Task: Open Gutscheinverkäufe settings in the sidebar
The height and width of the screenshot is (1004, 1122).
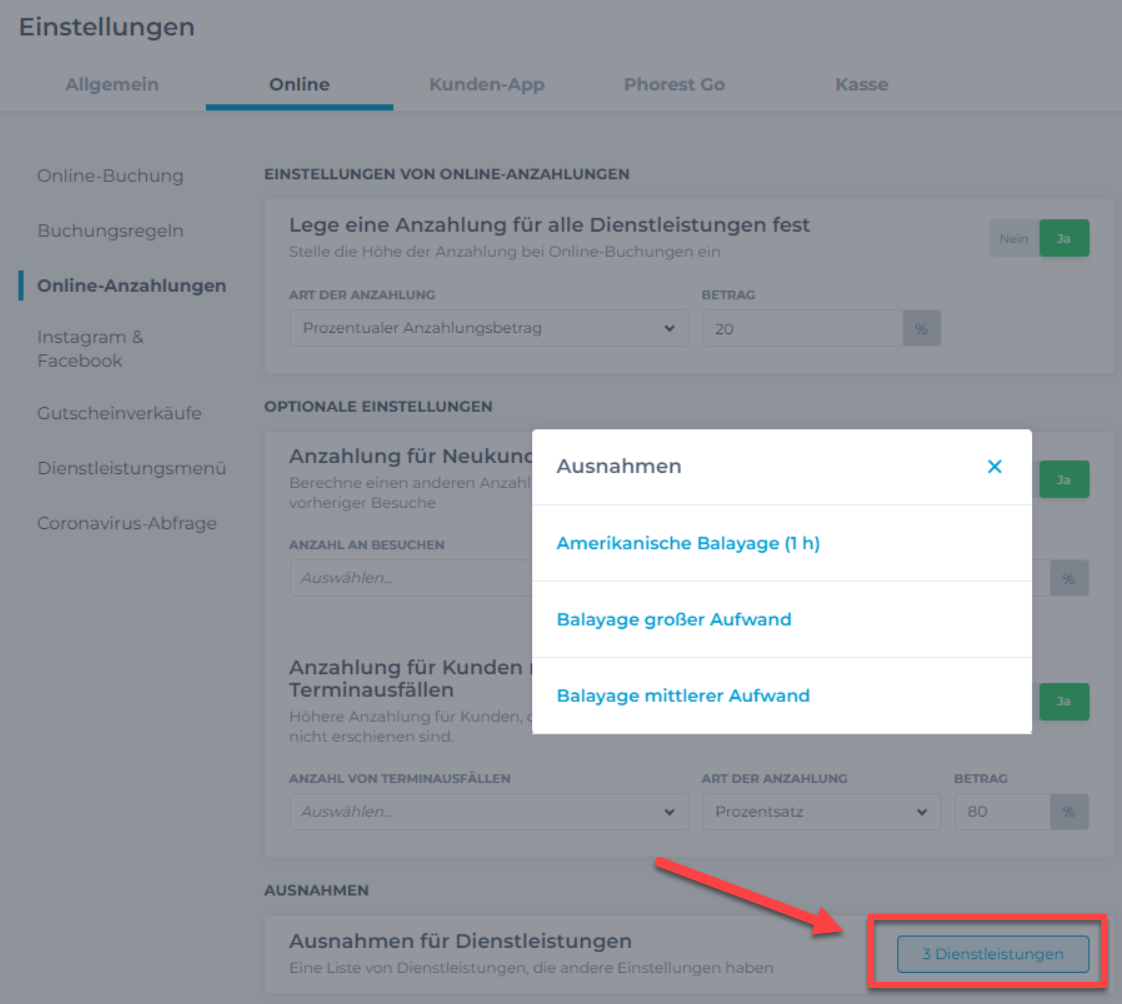Action: coord(119,413)
